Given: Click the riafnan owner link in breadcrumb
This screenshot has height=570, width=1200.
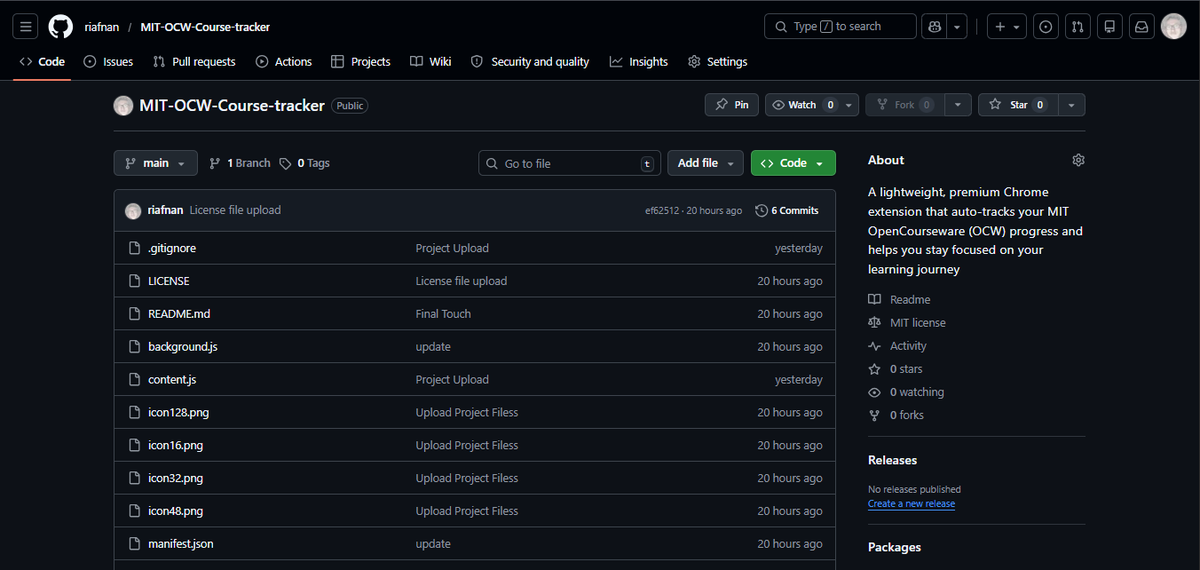Looking at the screenshot, I should click(102, 27).
